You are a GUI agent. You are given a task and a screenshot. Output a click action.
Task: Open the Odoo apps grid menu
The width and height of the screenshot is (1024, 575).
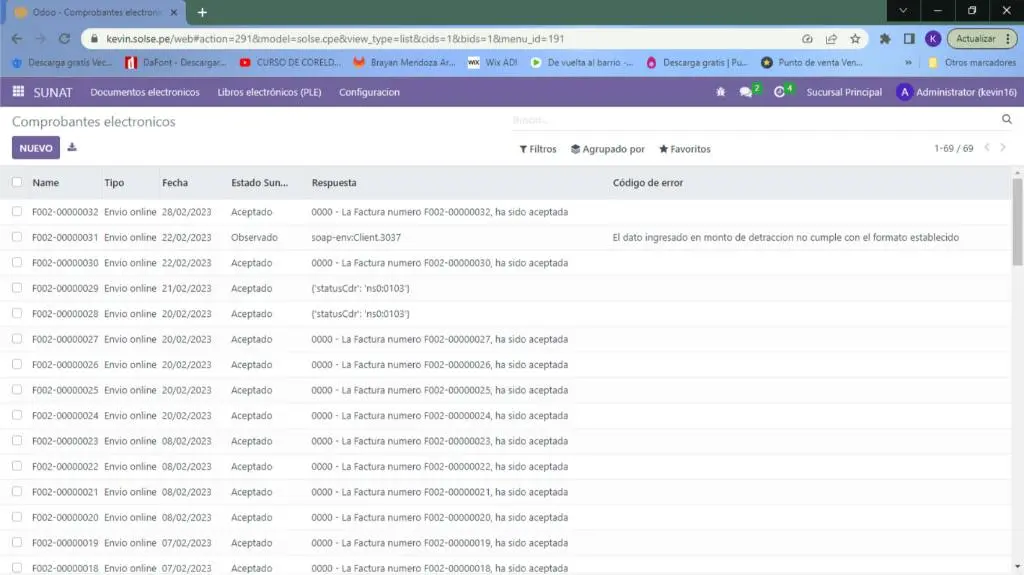(18, 92)
